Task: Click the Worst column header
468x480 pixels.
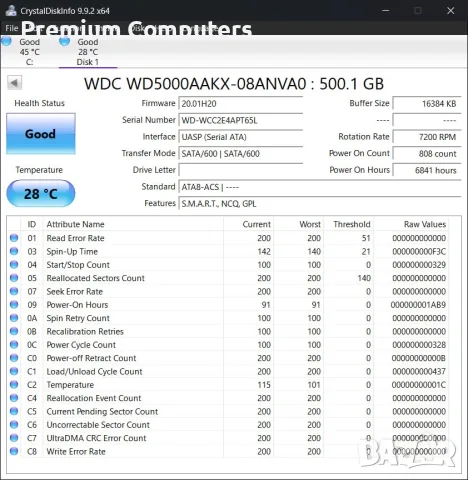Action: (x=298, y=224)
